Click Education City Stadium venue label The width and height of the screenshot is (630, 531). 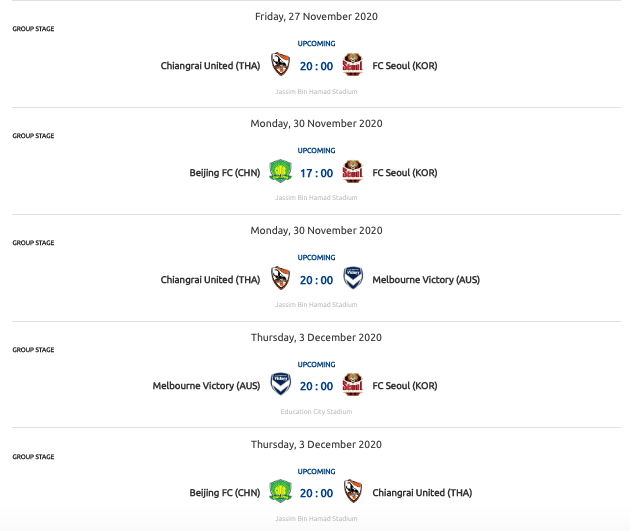click(316, 412)
